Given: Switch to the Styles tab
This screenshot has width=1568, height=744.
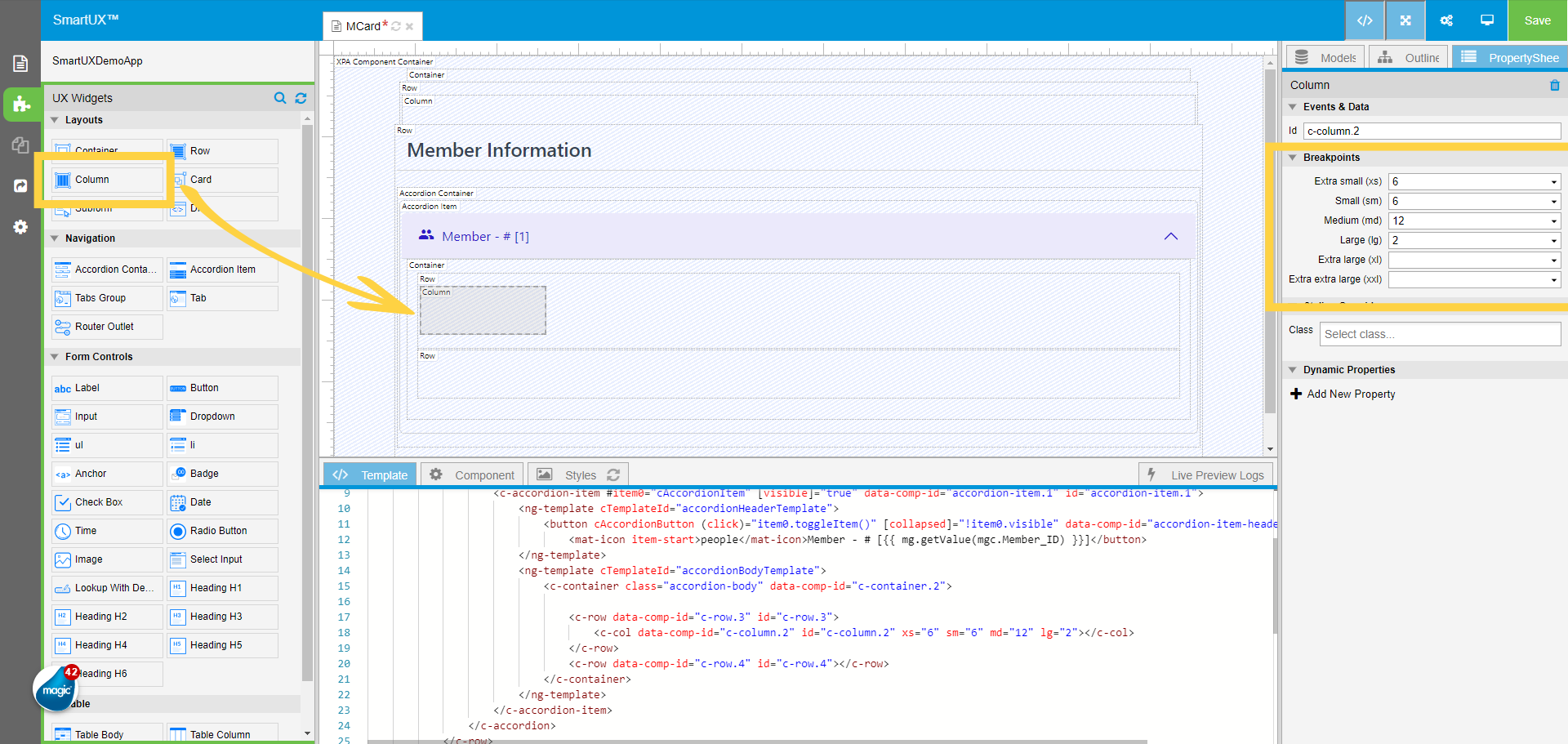Looking at the screenshot, I should [579, 475].
